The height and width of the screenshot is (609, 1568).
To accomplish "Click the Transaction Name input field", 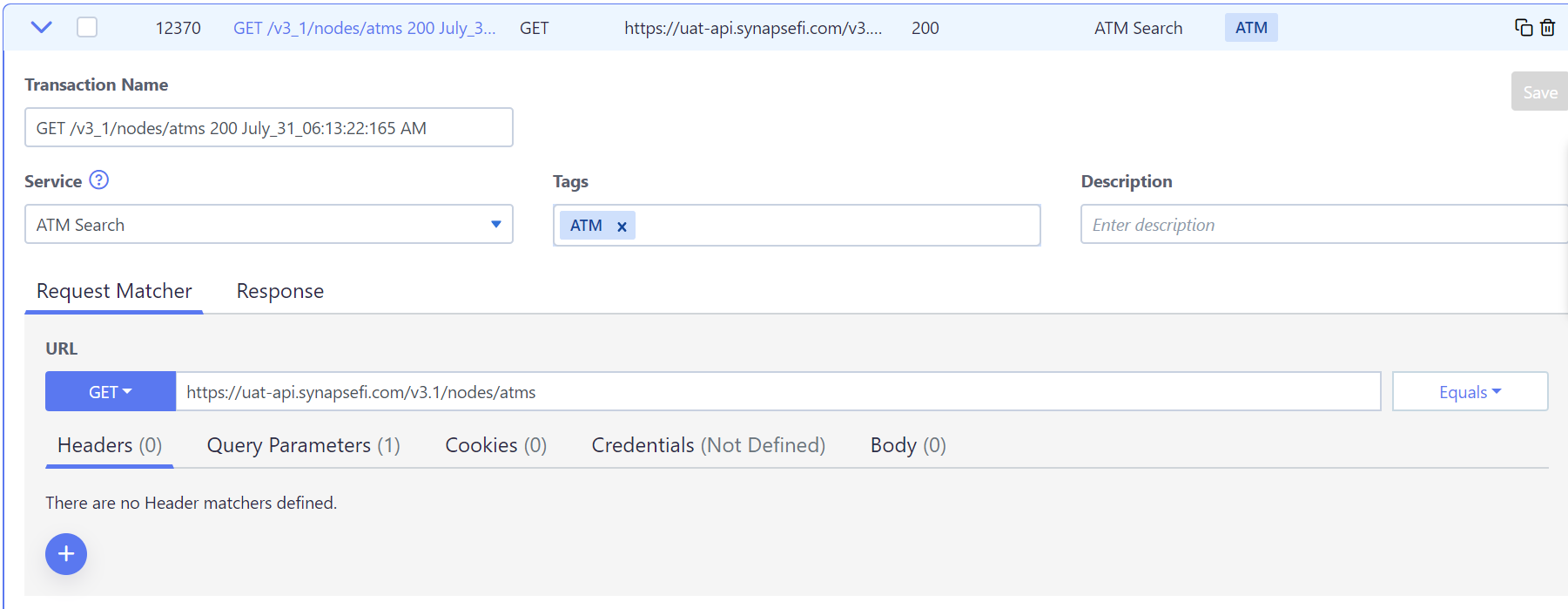I will pyautogui.click(x=268, y=127).
